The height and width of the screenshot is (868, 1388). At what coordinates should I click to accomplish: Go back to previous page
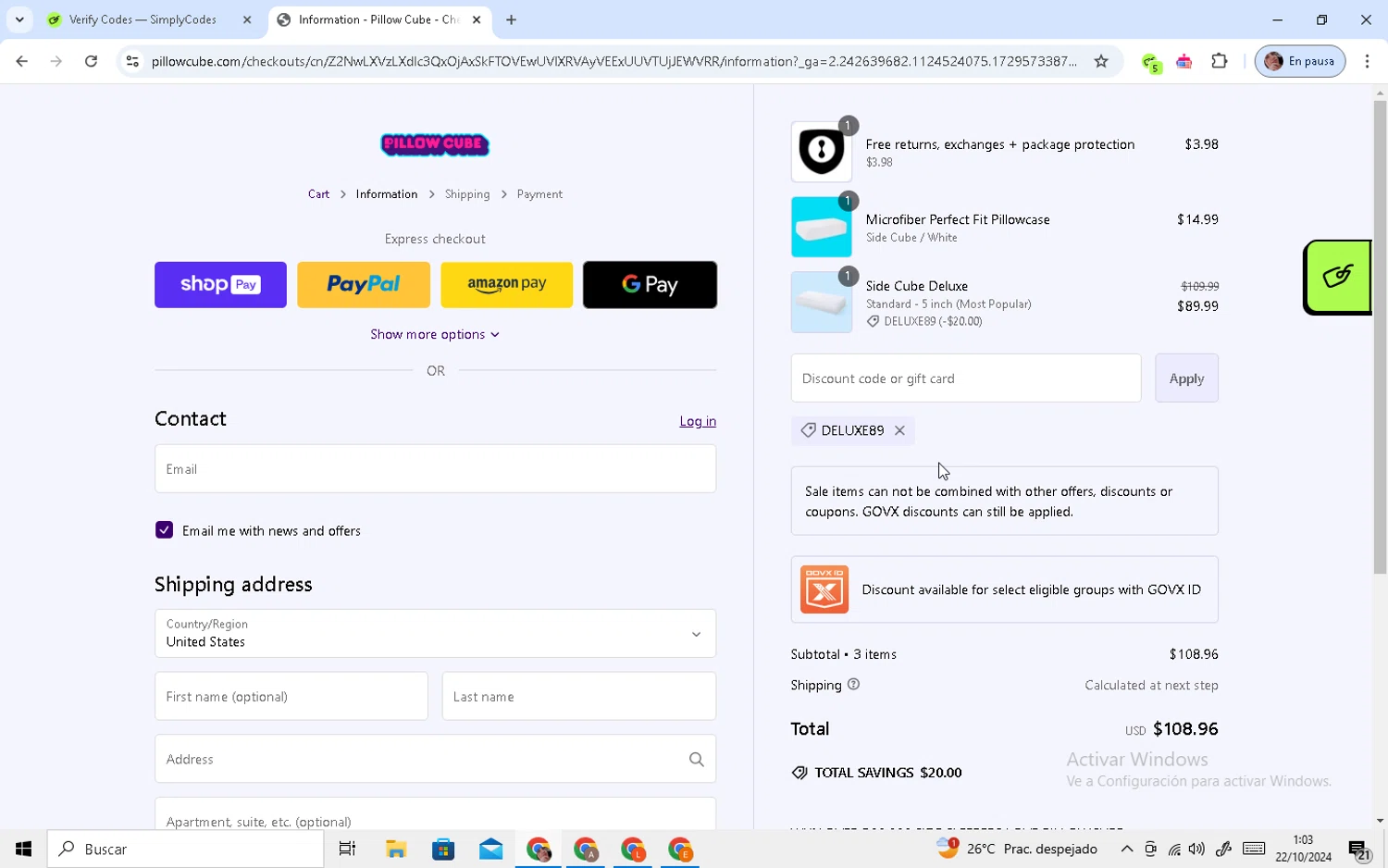pos(22,61)
